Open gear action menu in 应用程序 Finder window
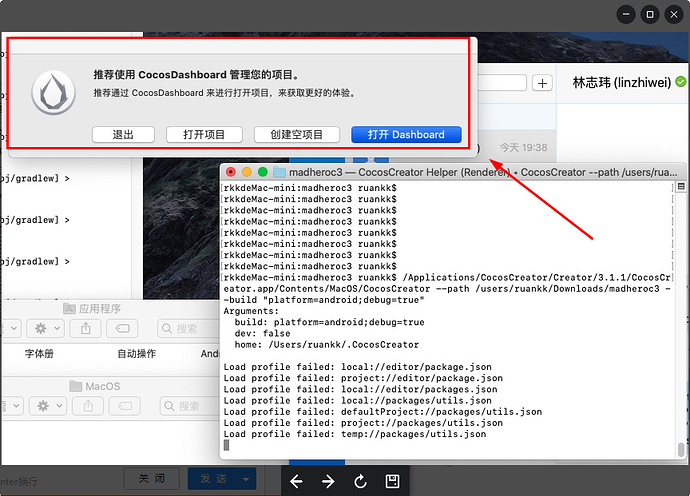690x496 pixels. pyautogui.click(x=46, y=328)
